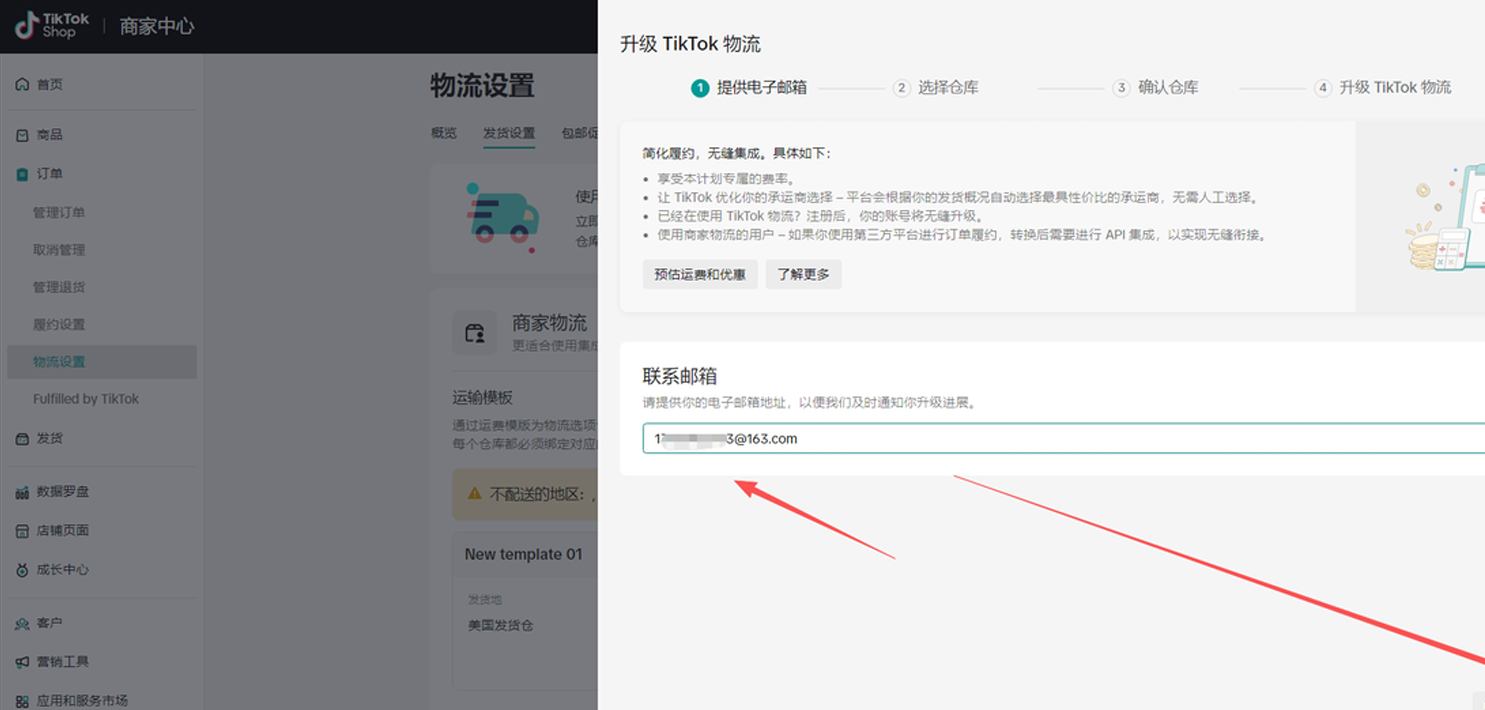Click the 数据罗盘 data compass icon

point(22,492)
